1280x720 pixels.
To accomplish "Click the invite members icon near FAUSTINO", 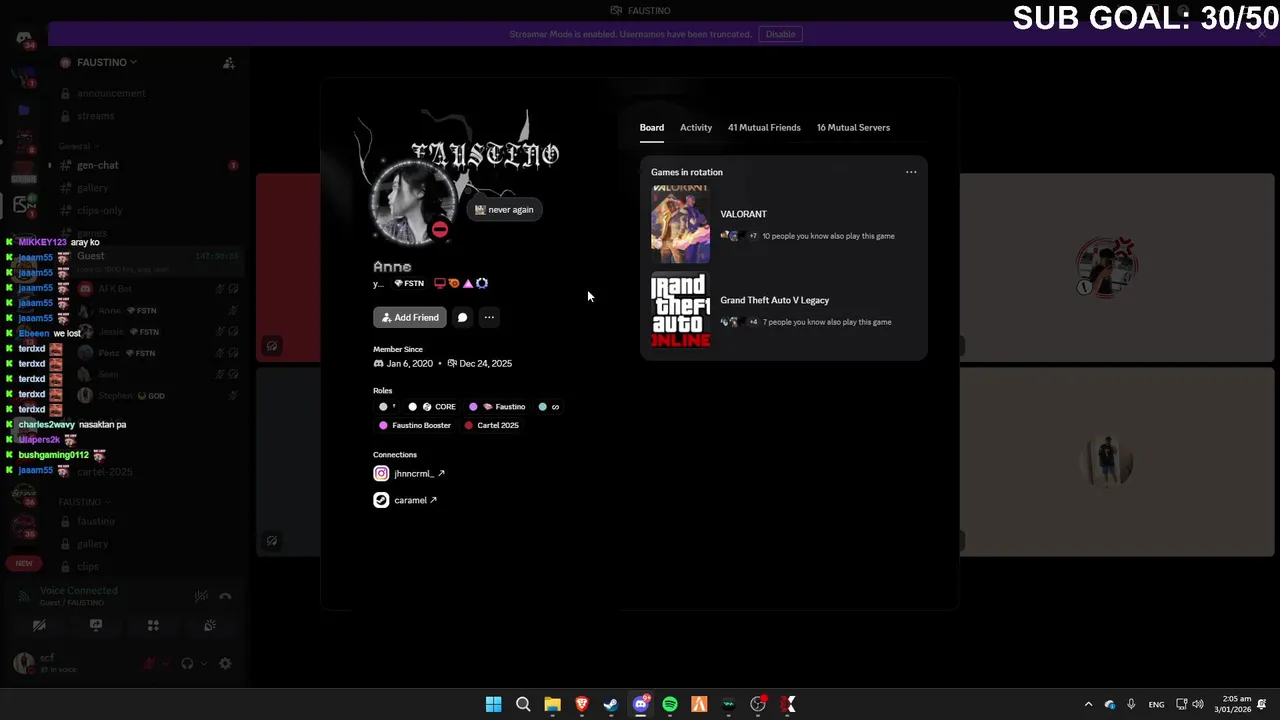I will pyautogui.click(x=229, y=63).
